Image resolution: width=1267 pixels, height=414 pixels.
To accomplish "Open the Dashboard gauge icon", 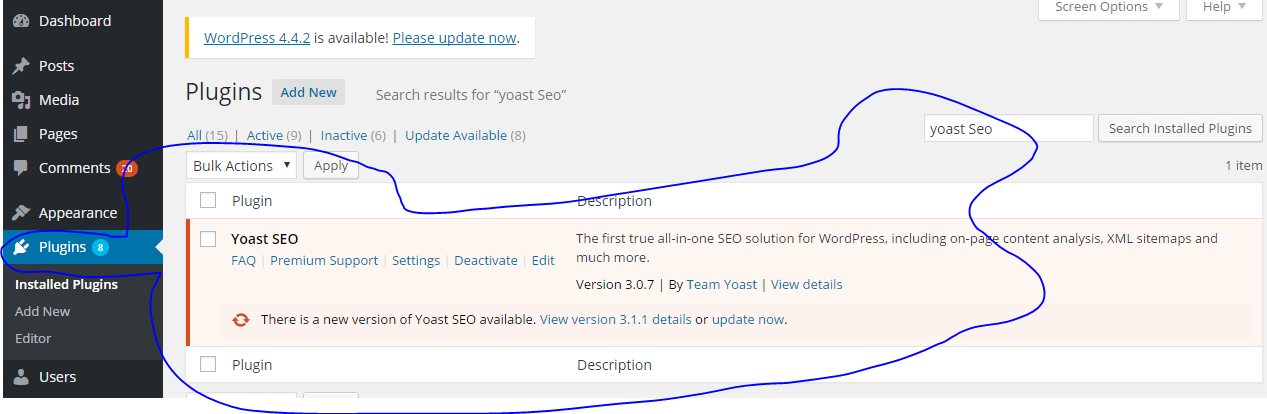I will coord(21,21).
